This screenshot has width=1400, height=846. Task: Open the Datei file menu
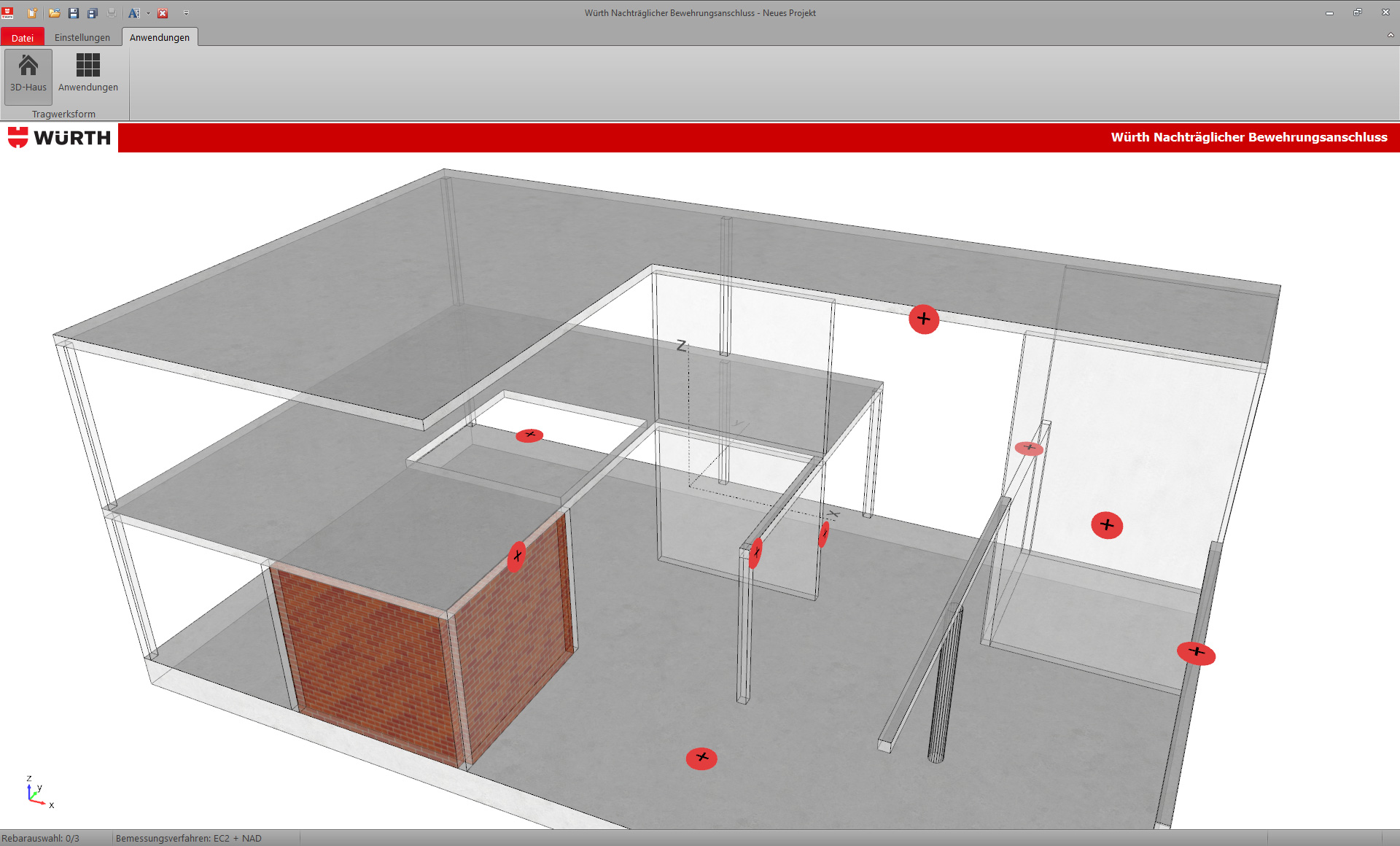23,37
